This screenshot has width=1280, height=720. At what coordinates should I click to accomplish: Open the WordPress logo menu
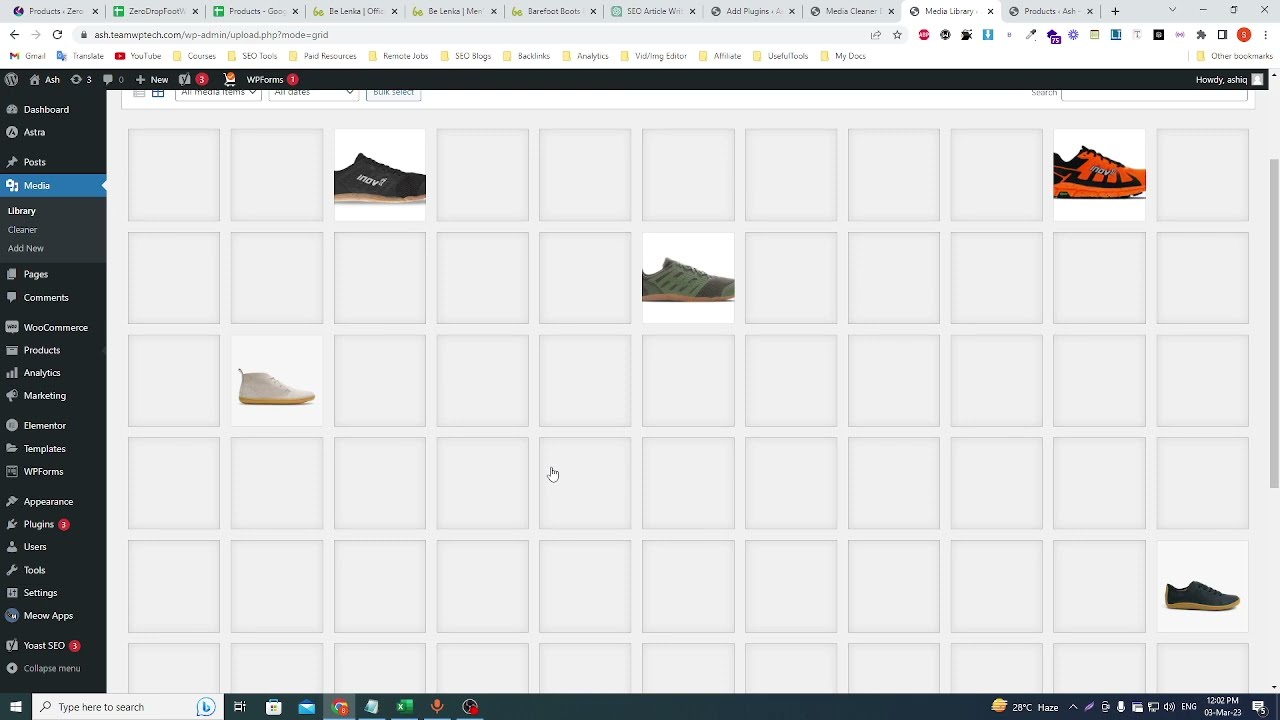(12, 79)
